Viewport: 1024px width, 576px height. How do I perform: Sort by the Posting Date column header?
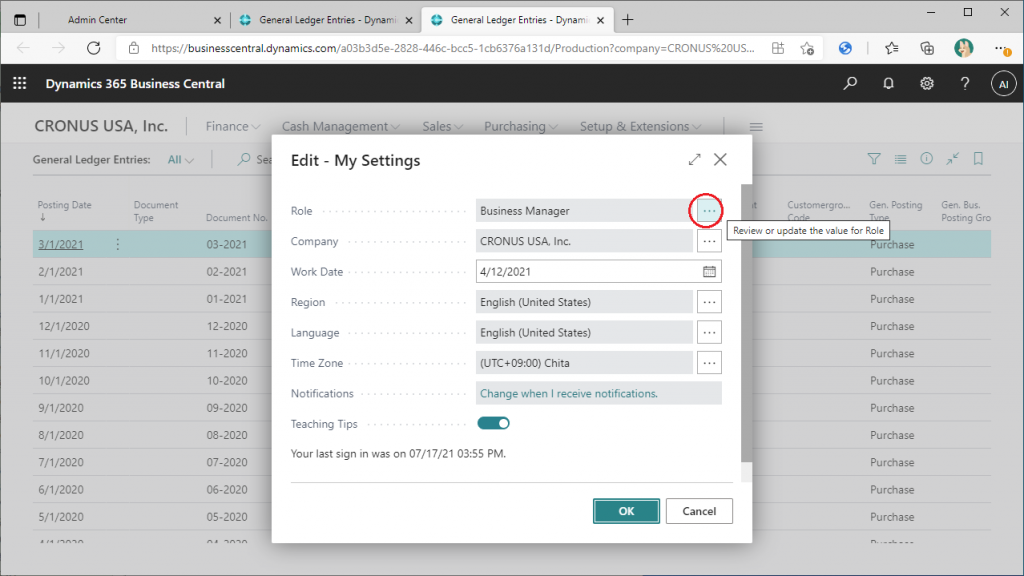(x=64, y=205)
